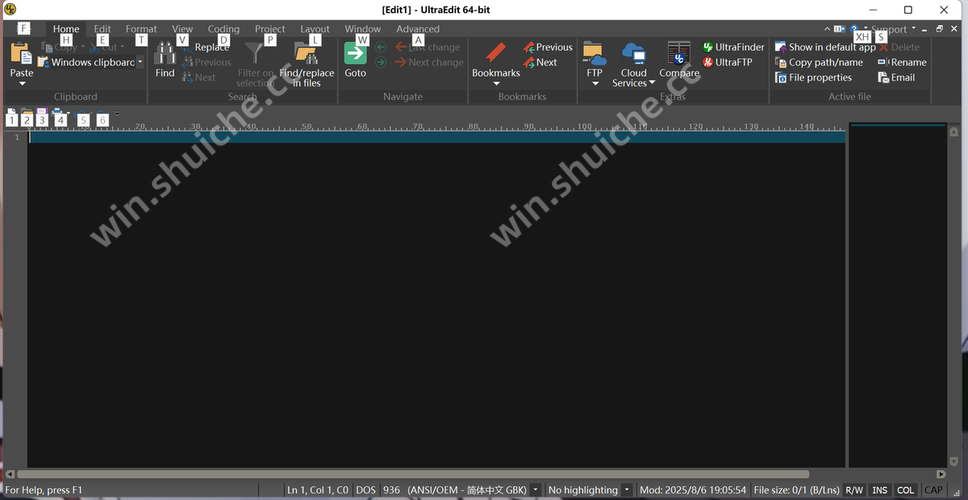Image resolution: width=968 pixels, height=500 pixels.
Task: Click the Replace search button
Action: [x=206, y=47]
